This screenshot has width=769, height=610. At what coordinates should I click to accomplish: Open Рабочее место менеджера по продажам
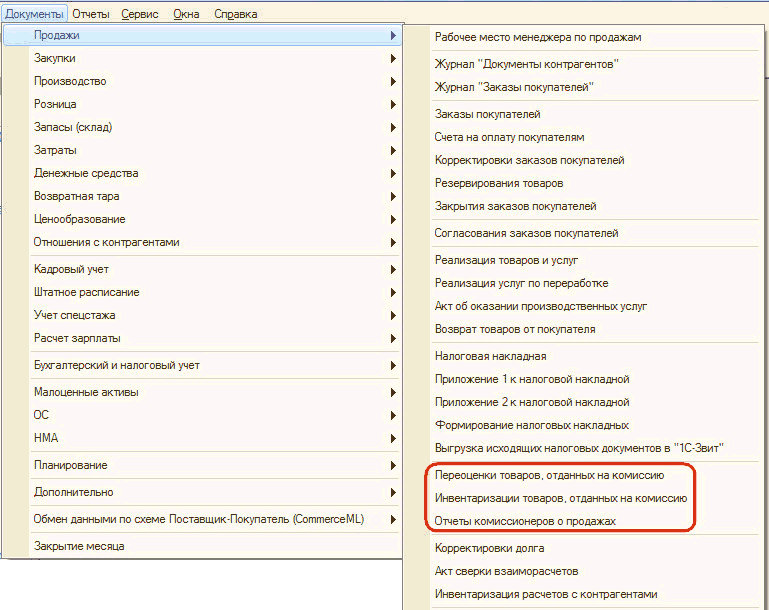538,37
